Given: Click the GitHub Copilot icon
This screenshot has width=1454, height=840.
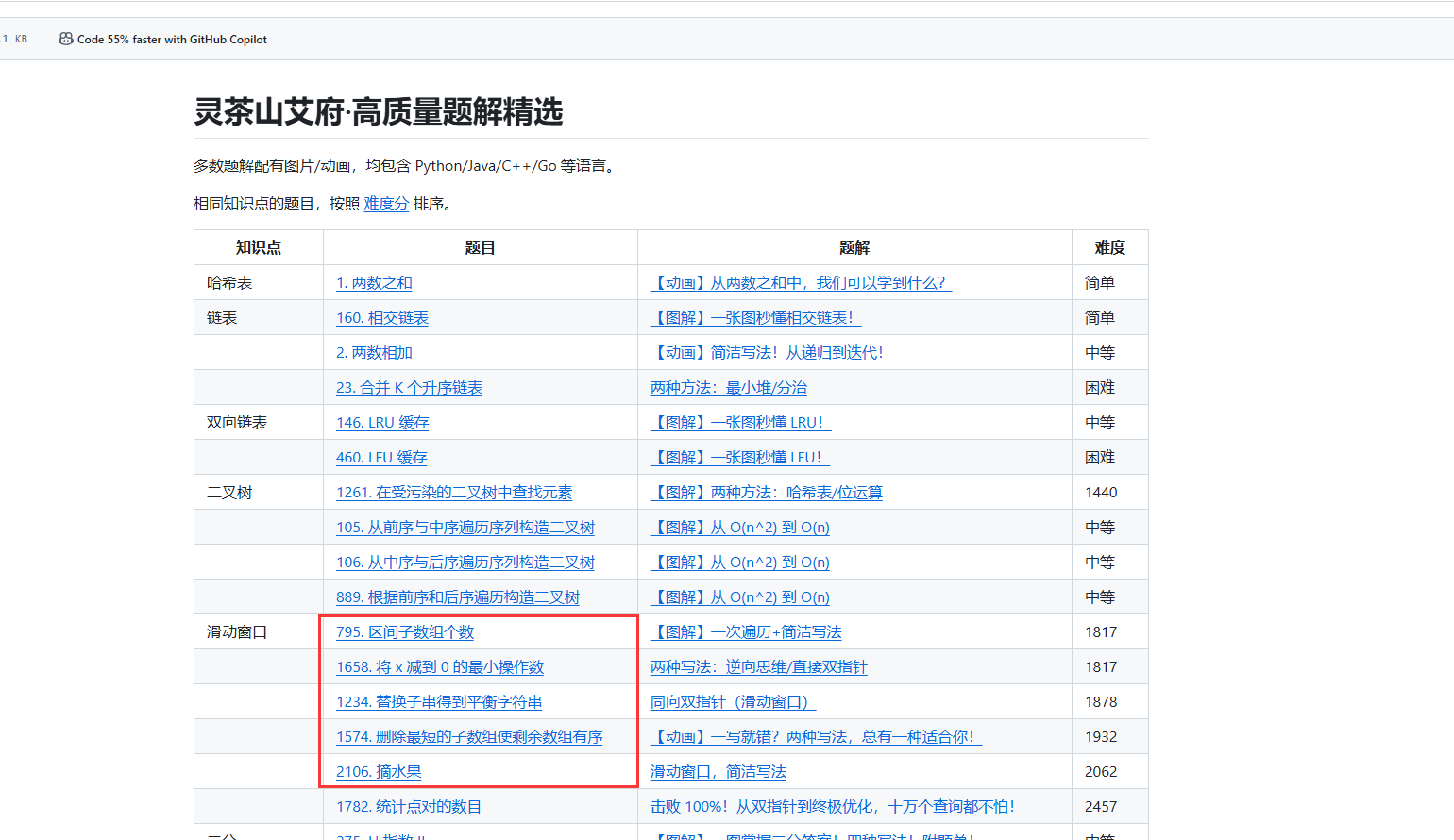Looking at the screenshot, I should click(65, 39).
